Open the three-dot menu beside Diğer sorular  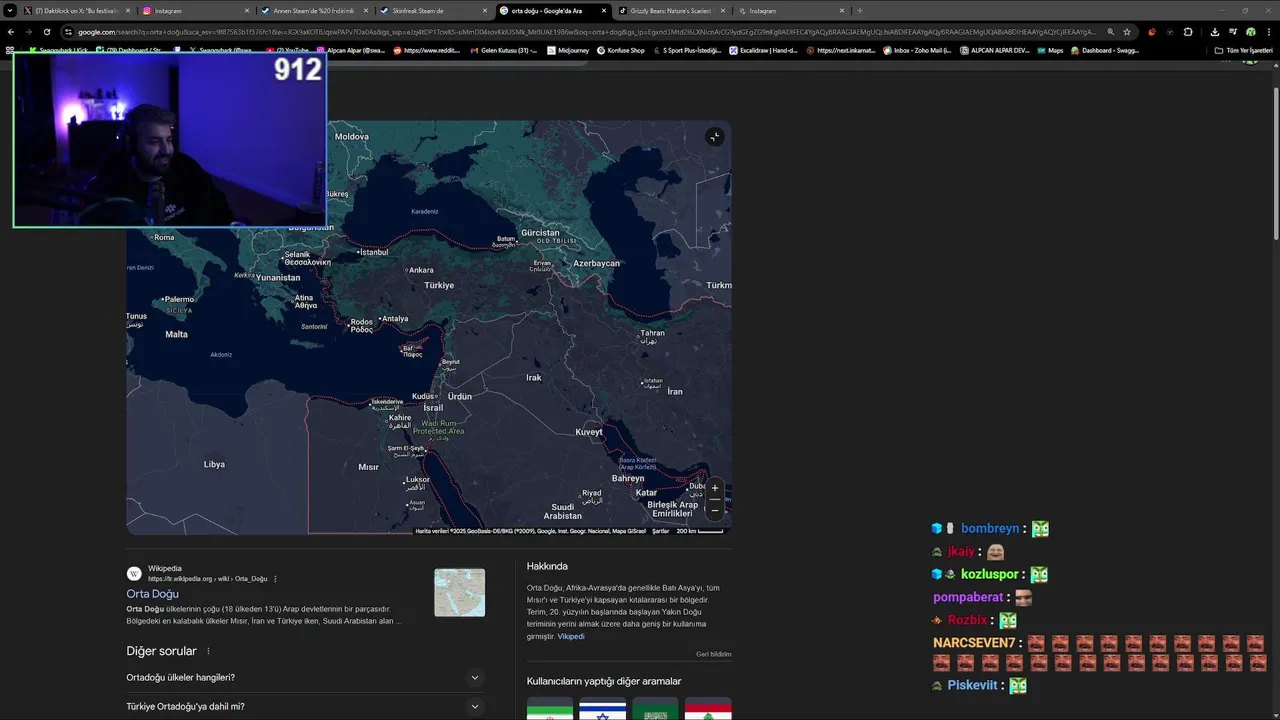(208, 651)
